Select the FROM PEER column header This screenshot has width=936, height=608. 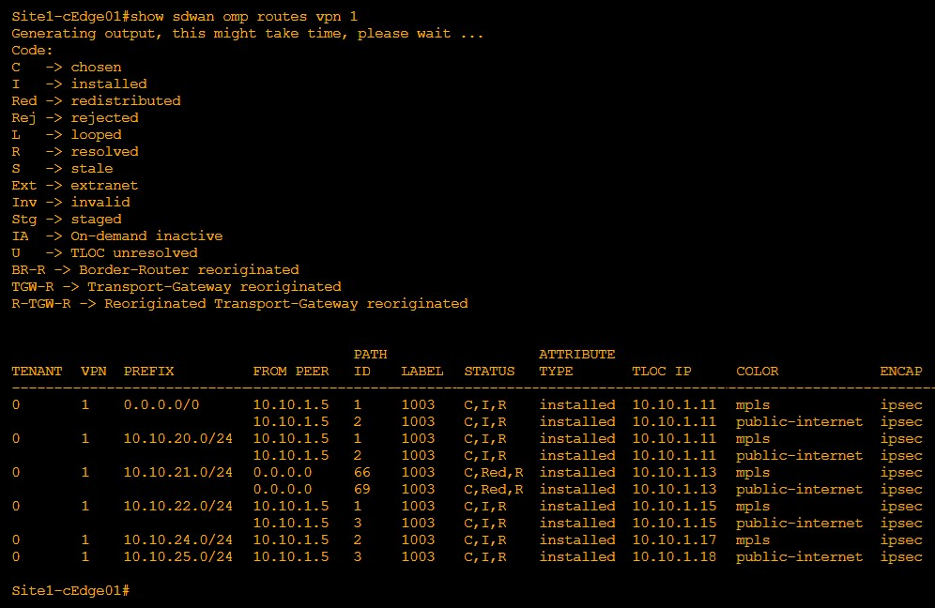click(x=290, y=371)
